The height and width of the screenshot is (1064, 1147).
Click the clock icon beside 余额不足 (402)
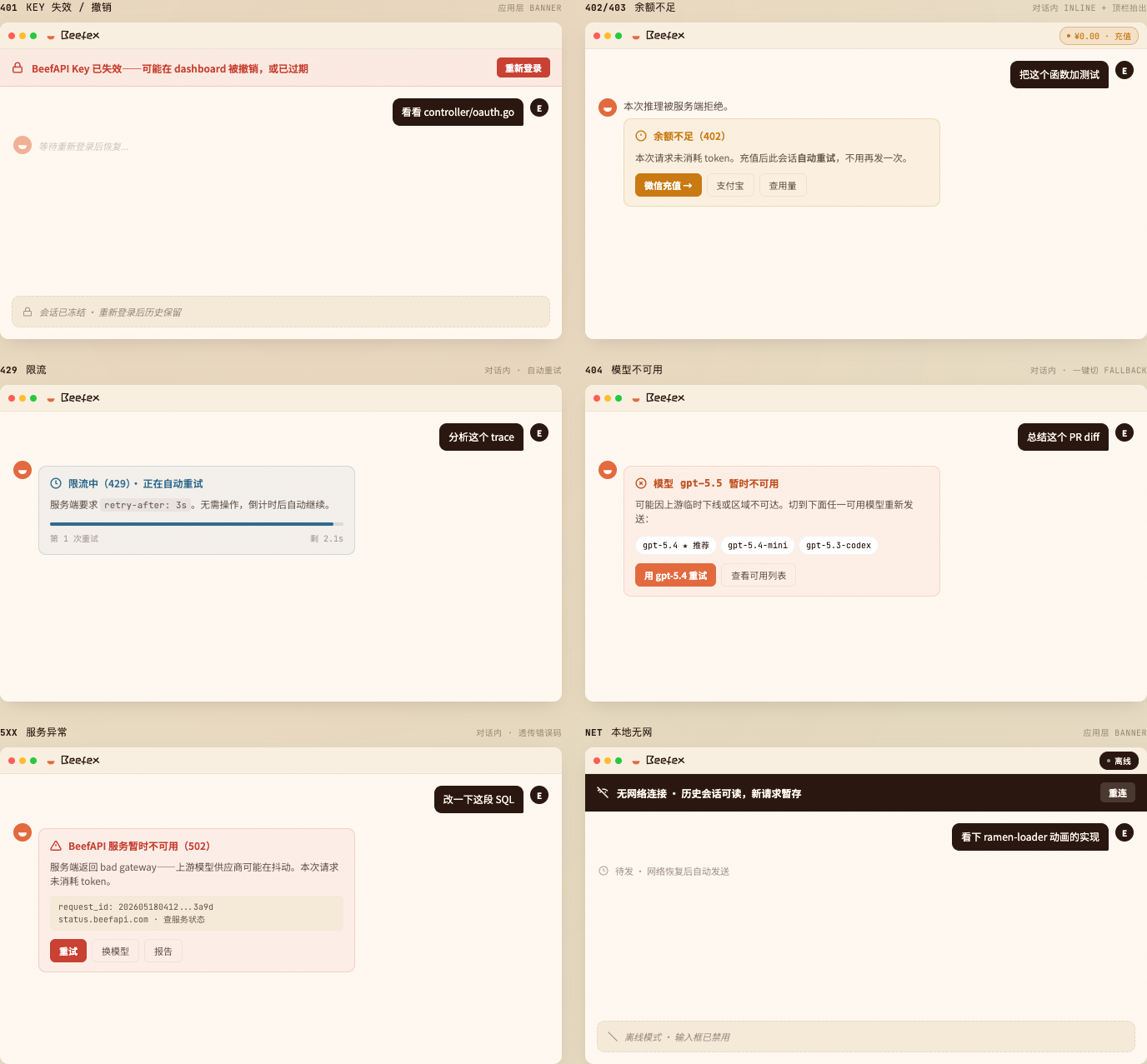[641, 136]
